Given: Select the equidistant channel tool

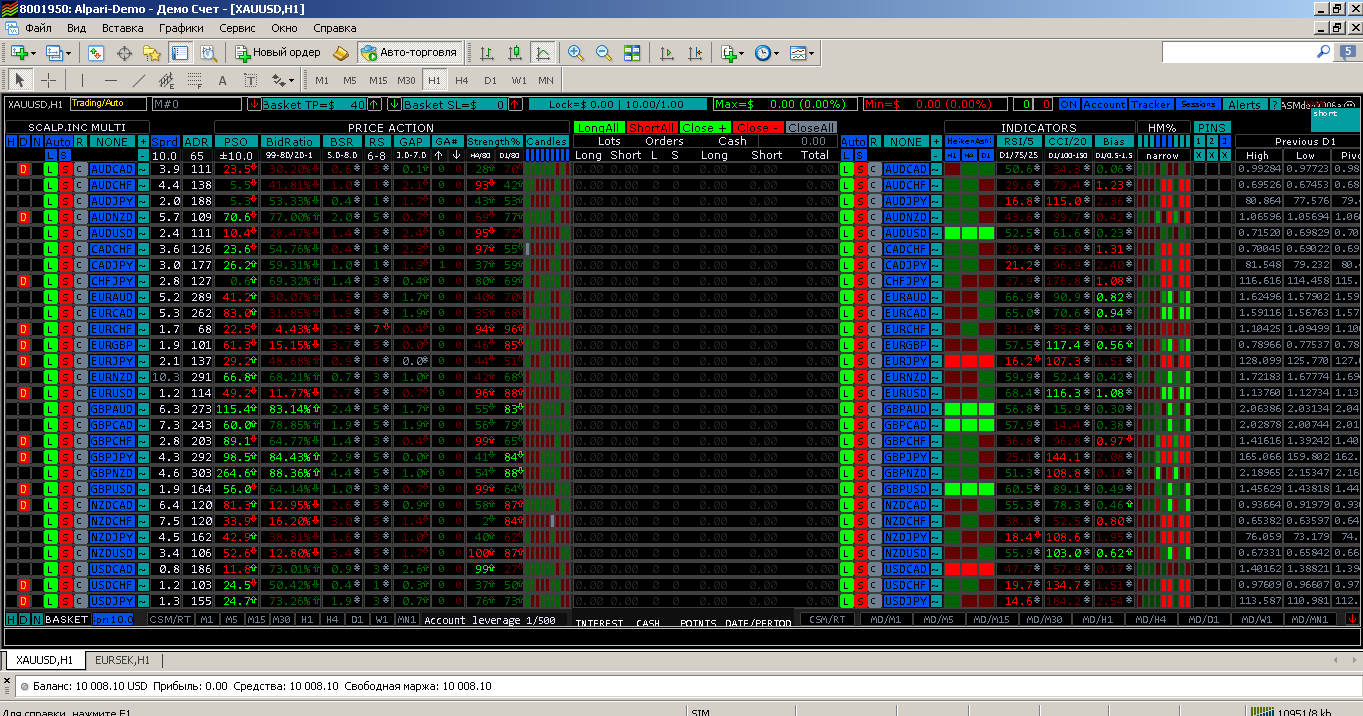Looking at the screenshot, I should click(167, 80).
